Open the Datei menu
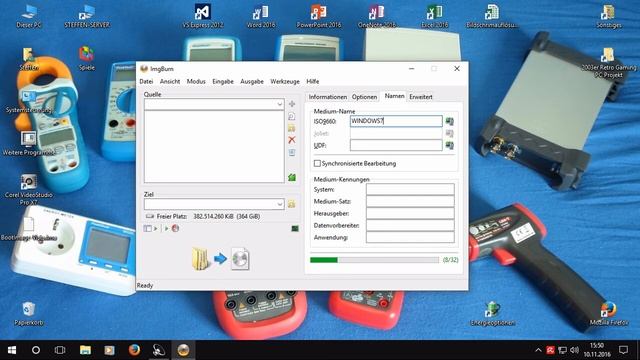Image resolution: width=640 pixels, height=360 pixels. [146, 82]
